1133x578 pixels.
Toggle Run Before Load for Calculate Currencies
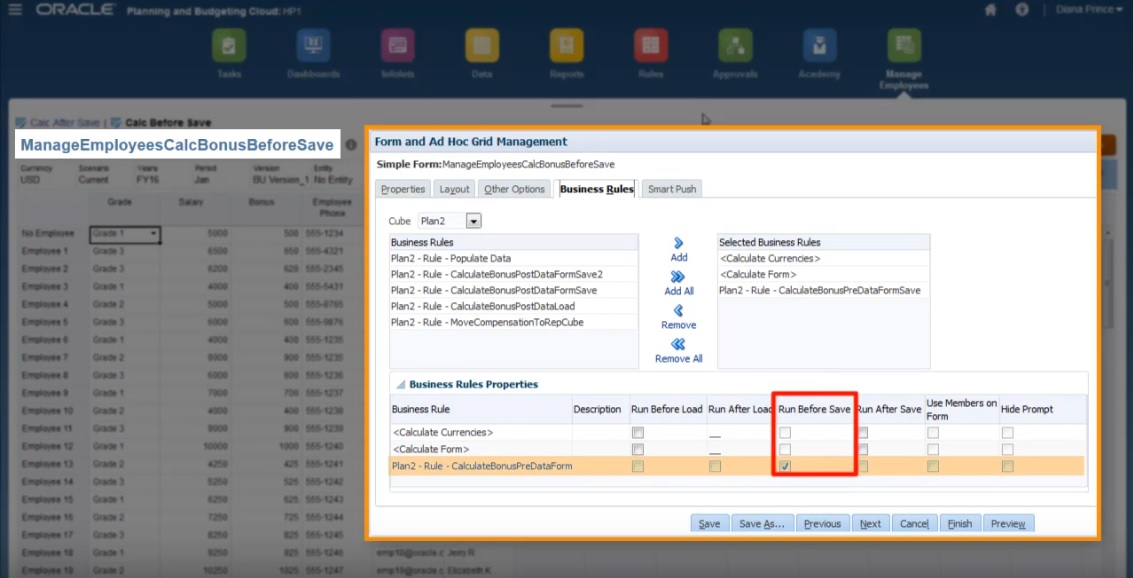tap(637, 433)
